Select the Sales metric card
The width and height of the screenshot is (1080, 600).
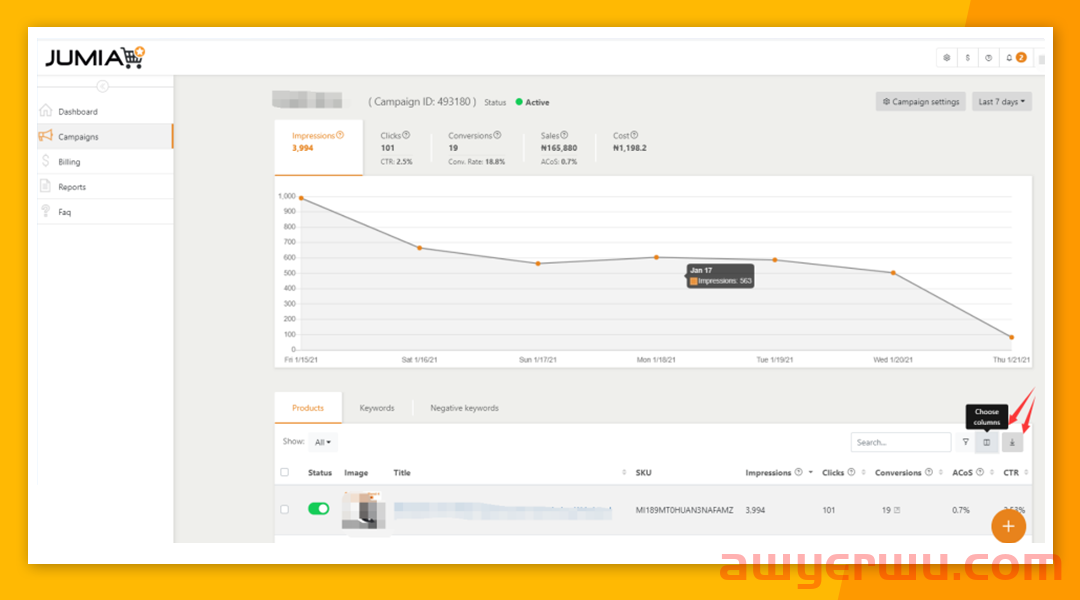(559, 147)
